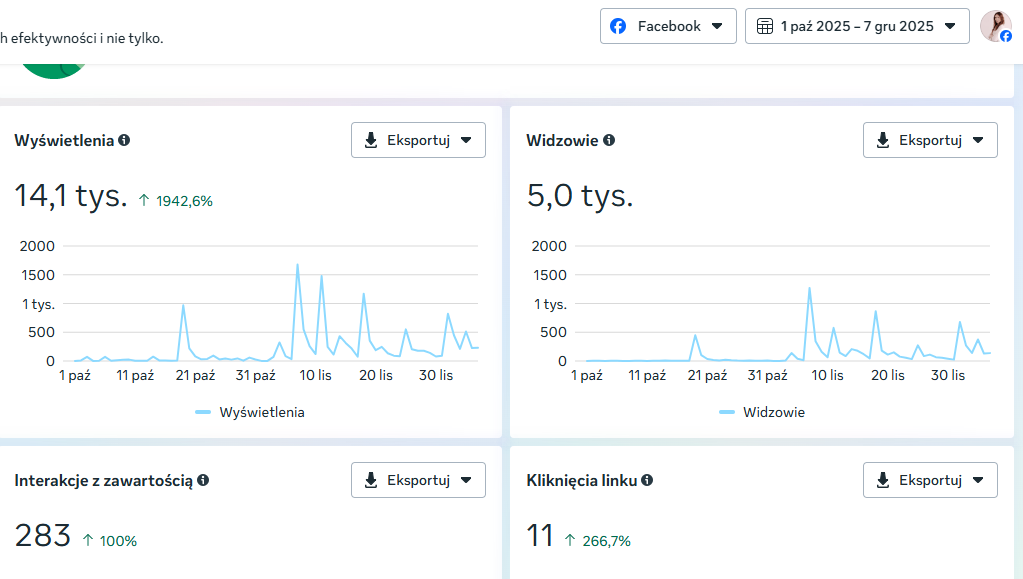Export the Wyświetlenia chart data
The image size is (1023, 579).
(418, 140)
